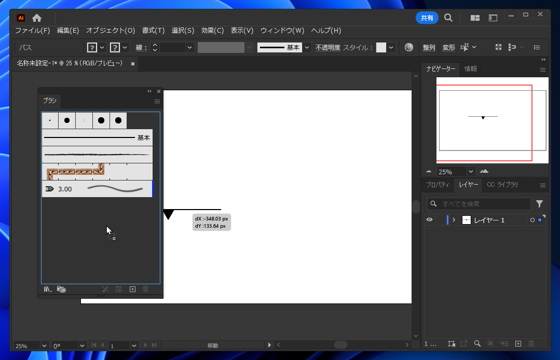Open the brush definition 基本 dropdown

coord(307,47)
